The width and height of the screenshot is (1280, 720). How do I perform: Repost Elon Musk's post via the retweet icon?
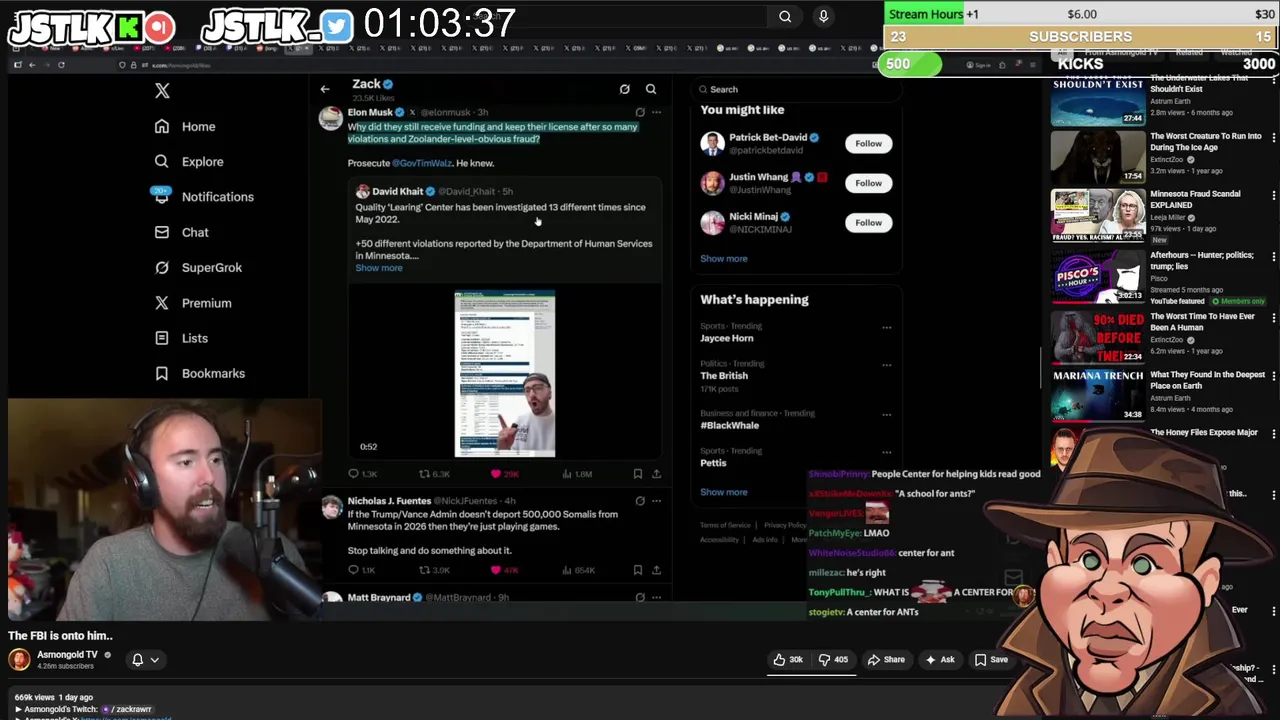pos(424,474)
